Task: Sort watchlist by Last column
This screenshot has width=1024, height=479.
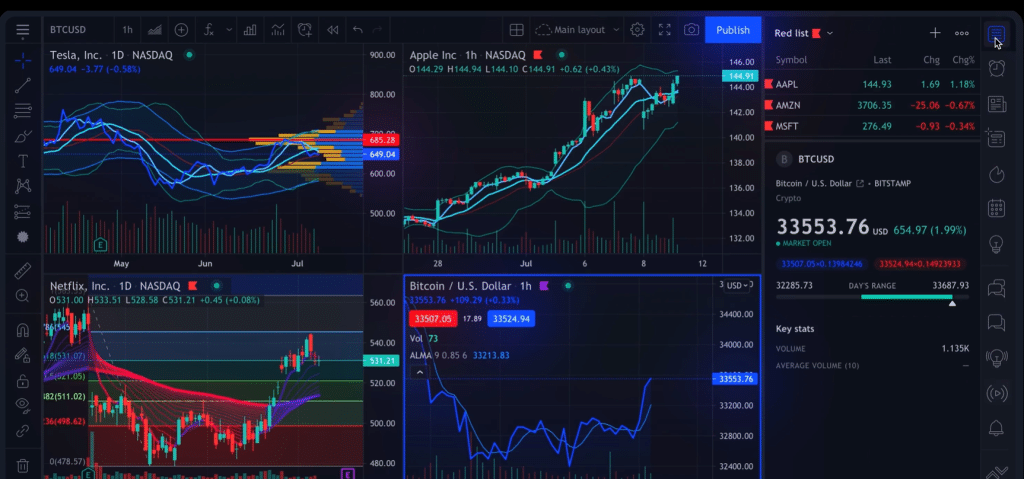Action: coord(882,59)
